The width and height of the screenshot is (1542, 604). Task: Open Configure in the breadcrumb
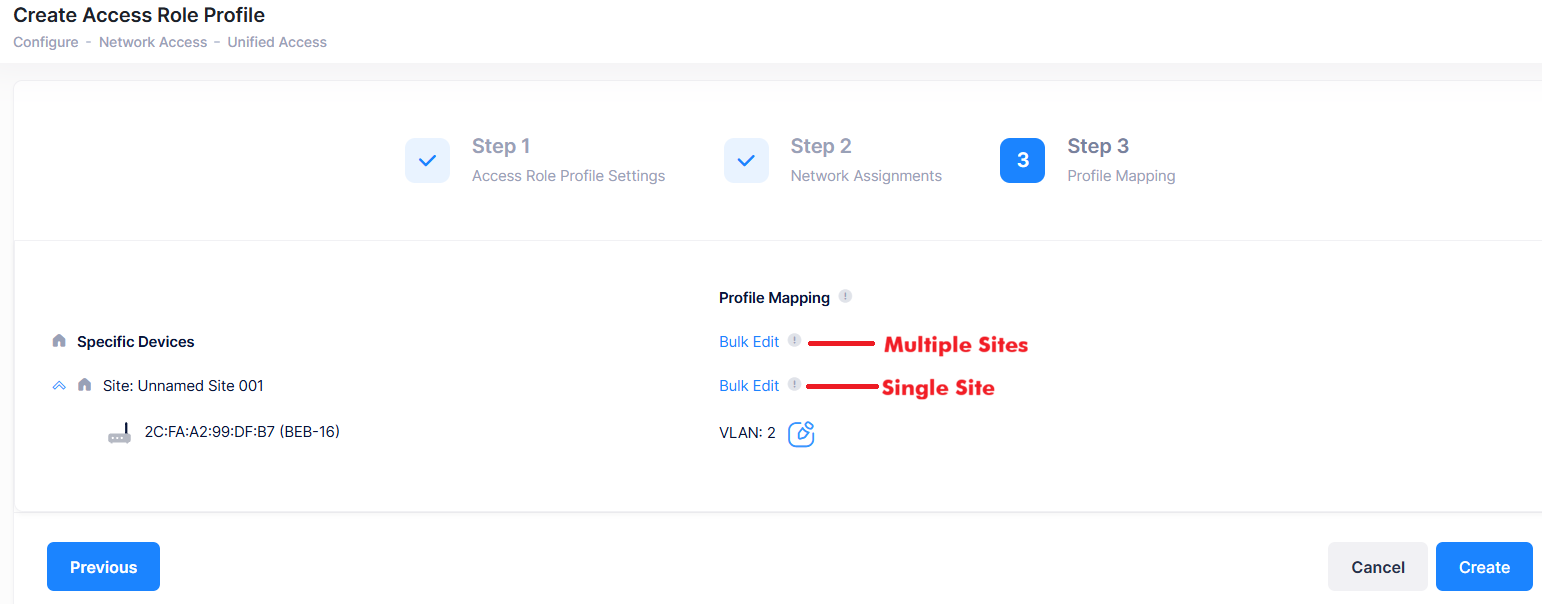(x=45, y=42)
